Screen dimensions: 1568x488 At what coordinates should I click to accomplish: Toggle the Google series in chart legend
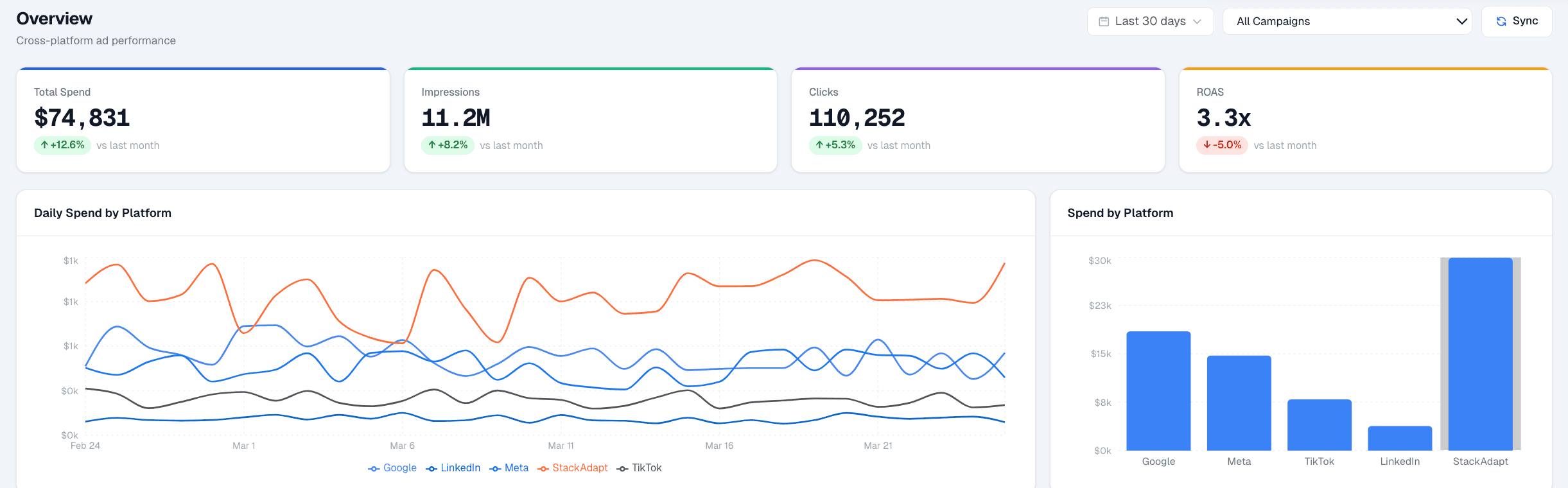pos(392,468)
